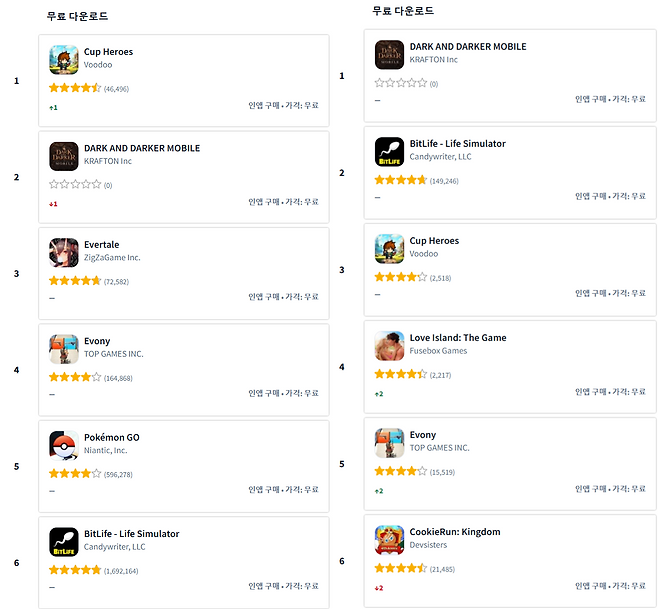Screen dimensions: 658x609
Task: Click the Love Island: The Game icon
Action: [x=389, y=346]
